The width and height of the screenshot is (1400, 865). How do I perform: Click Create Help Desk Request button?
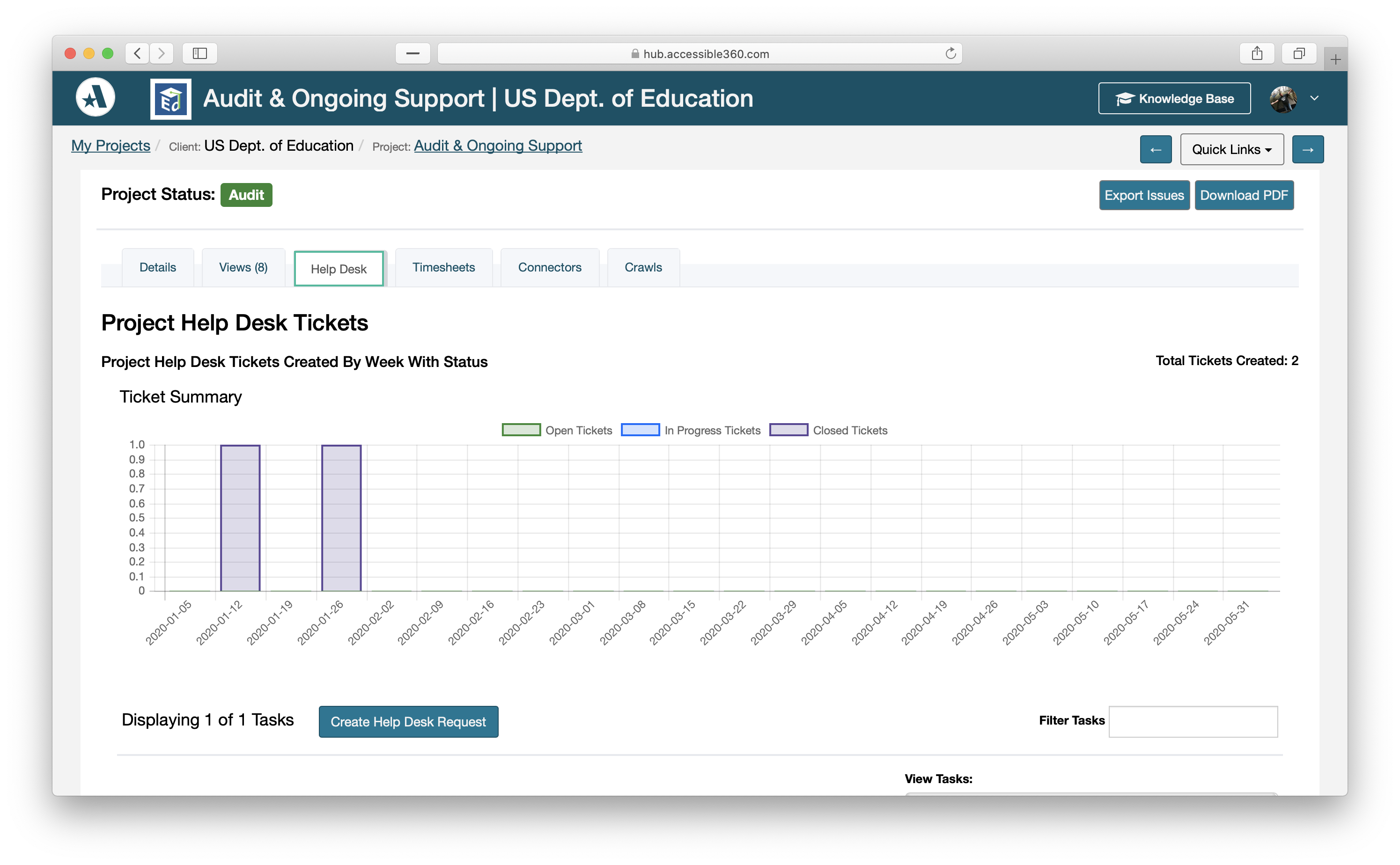point(408,721)
